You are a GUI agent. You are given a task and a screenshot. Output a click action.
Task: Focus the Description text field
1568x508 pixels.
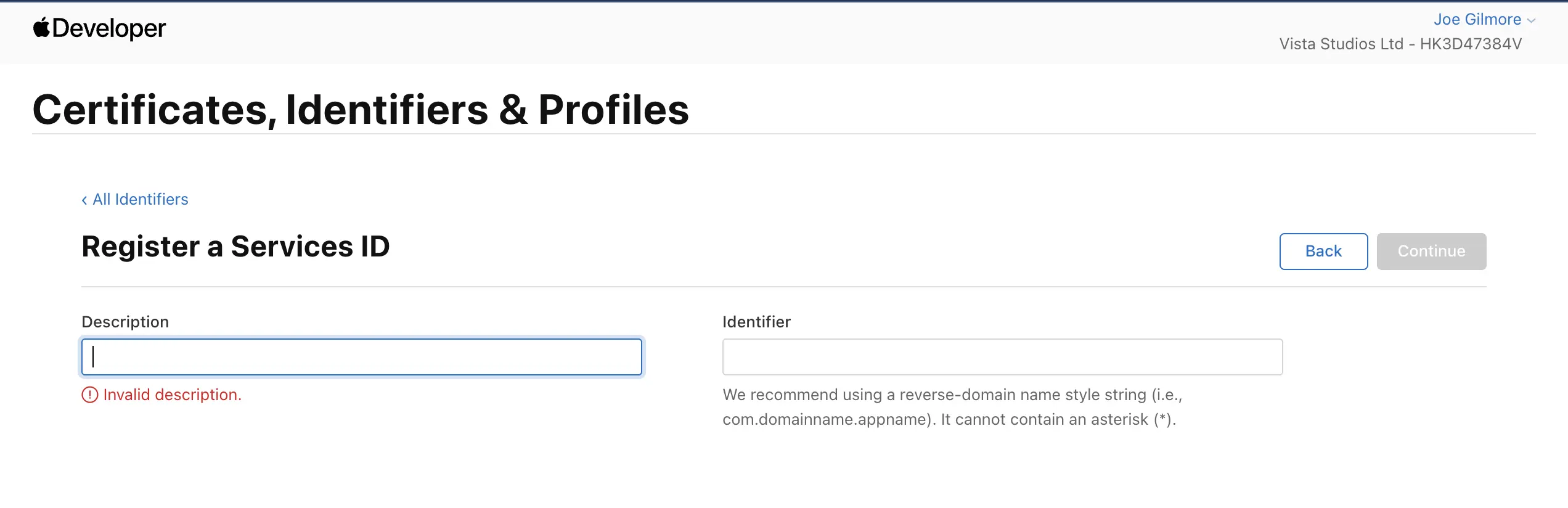click(x=362, y=357)
